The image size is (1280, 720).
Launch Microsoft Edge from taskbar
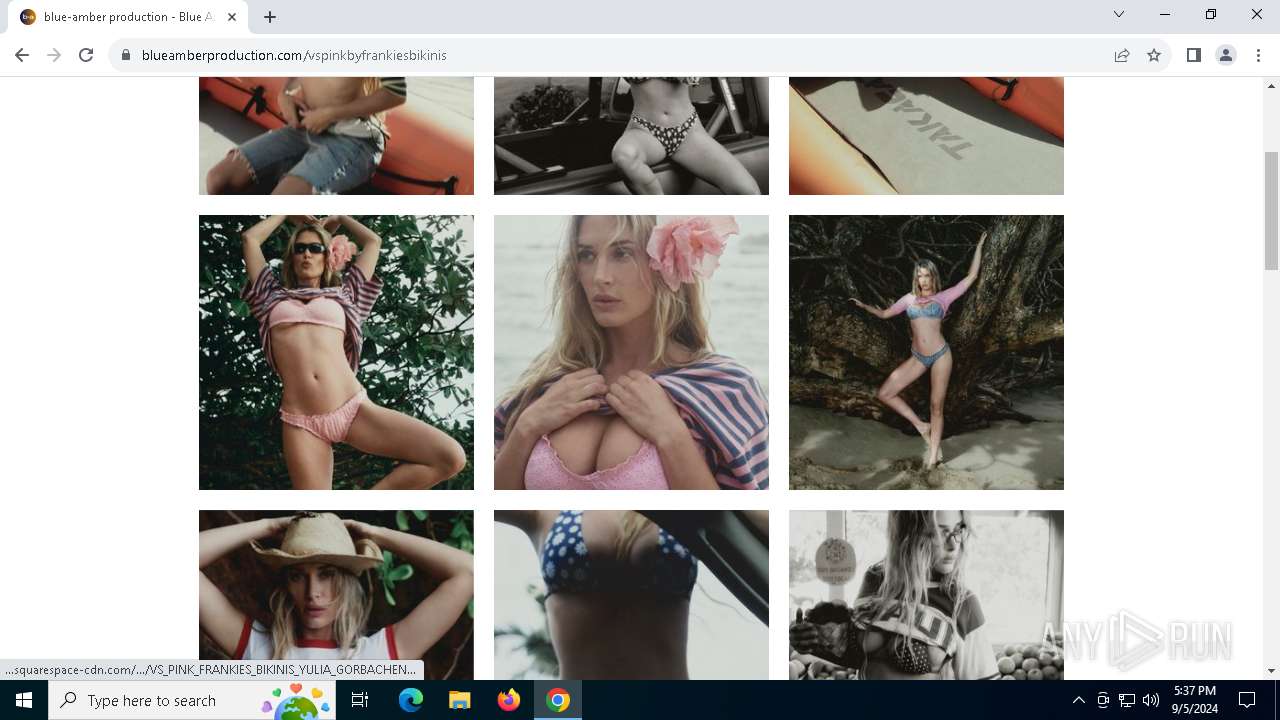pos(411,700)
